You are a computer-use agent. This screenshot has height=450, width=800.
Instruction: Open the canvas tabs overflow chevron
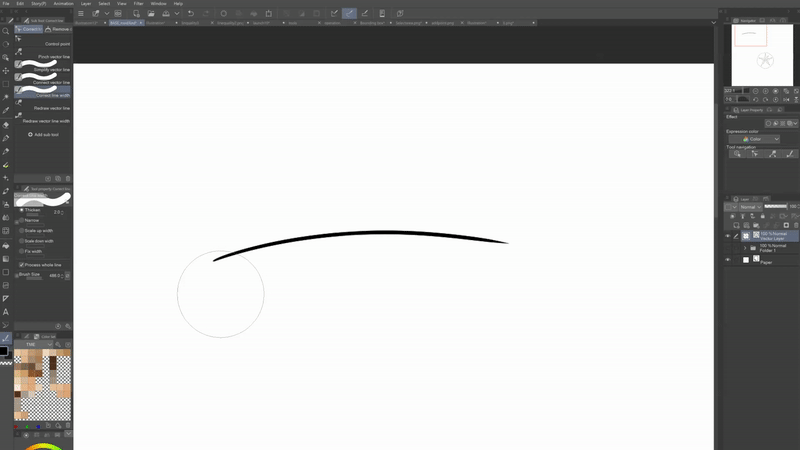713,22
